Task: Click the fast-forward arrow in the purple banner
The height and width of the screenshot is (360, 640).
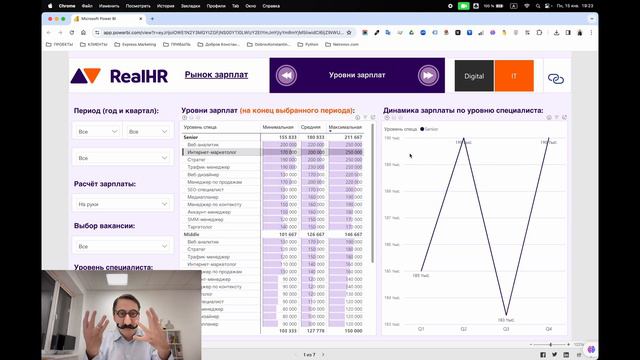Action: tap(428, 76)
